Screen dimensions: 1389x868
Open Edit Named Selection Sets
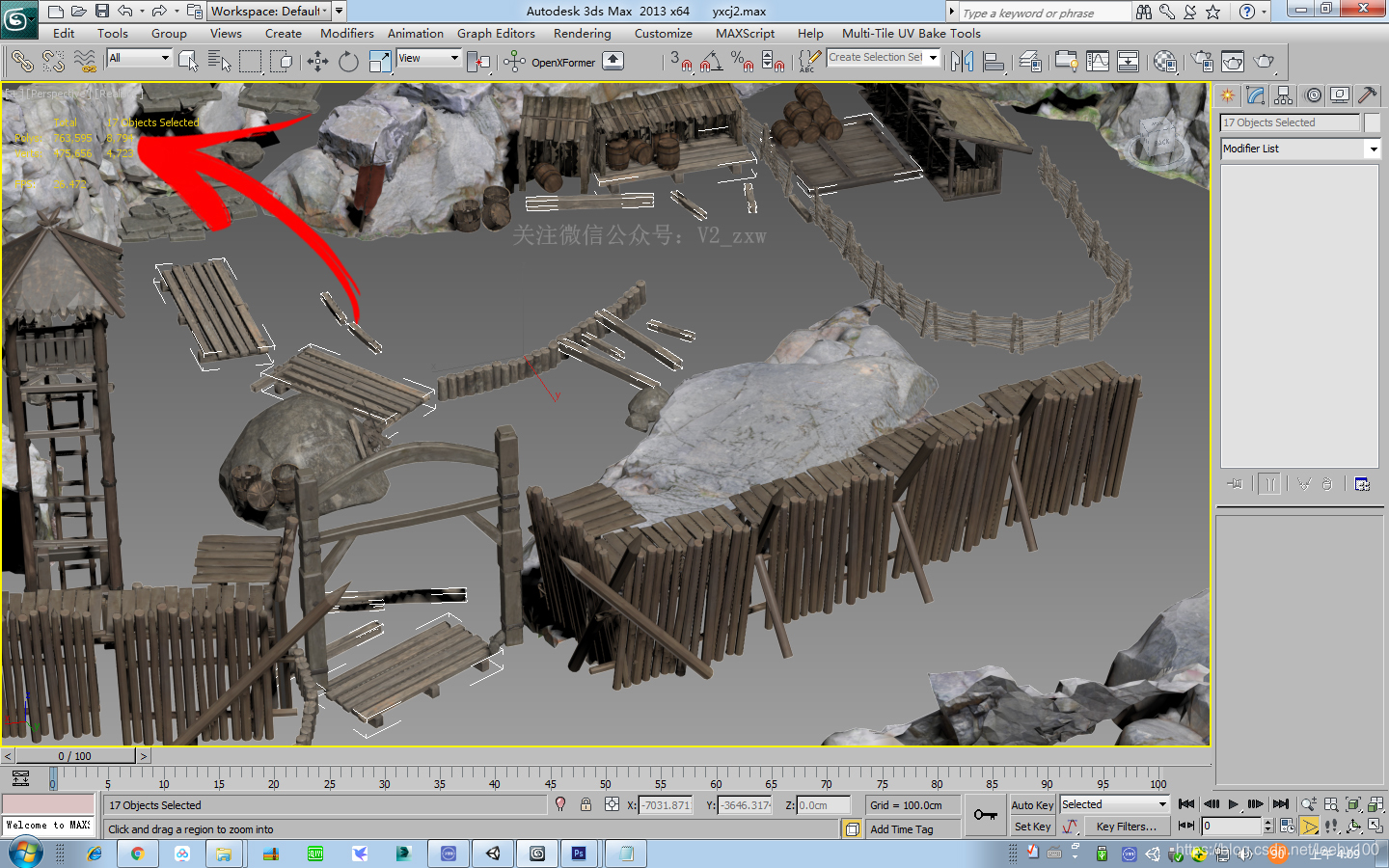coord(809,62)
